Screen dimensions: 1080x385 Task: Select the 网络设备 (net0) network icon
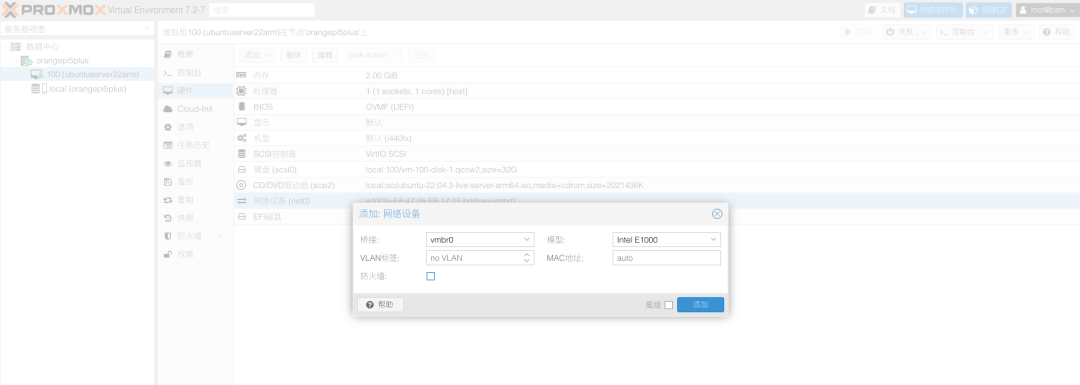(241, 201)
